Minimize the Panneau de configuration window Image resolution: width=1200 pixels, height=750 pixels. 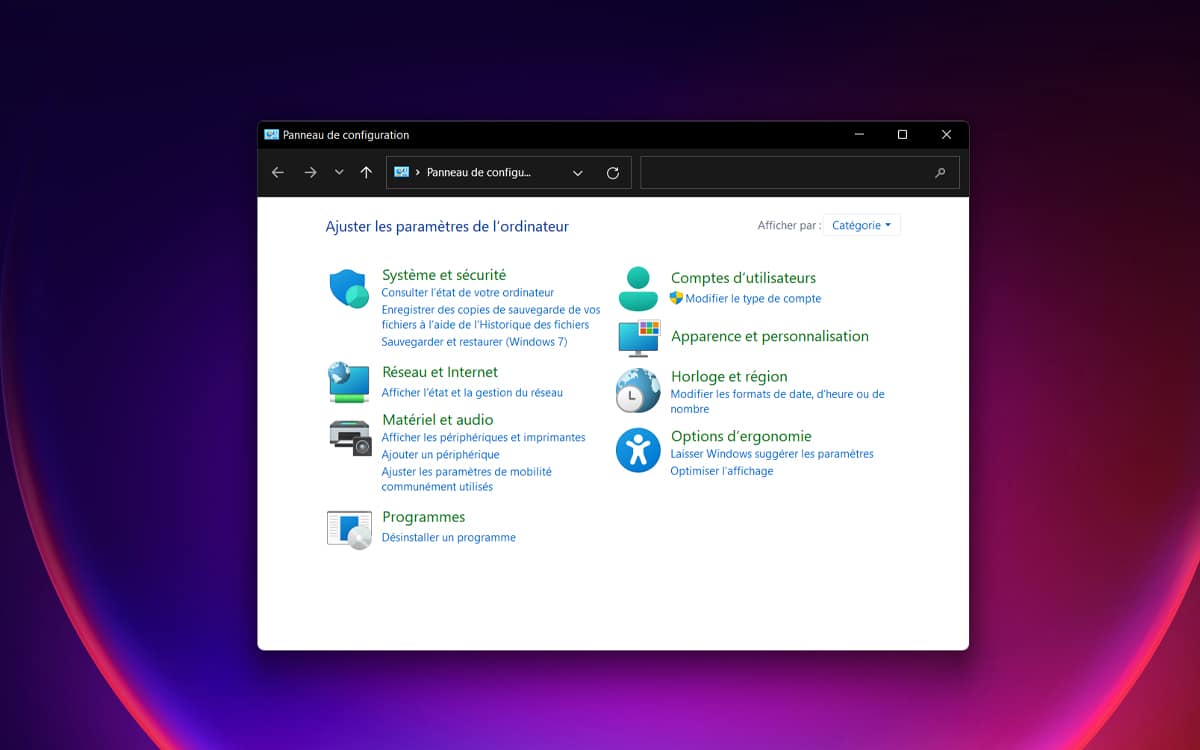(859, 135)
